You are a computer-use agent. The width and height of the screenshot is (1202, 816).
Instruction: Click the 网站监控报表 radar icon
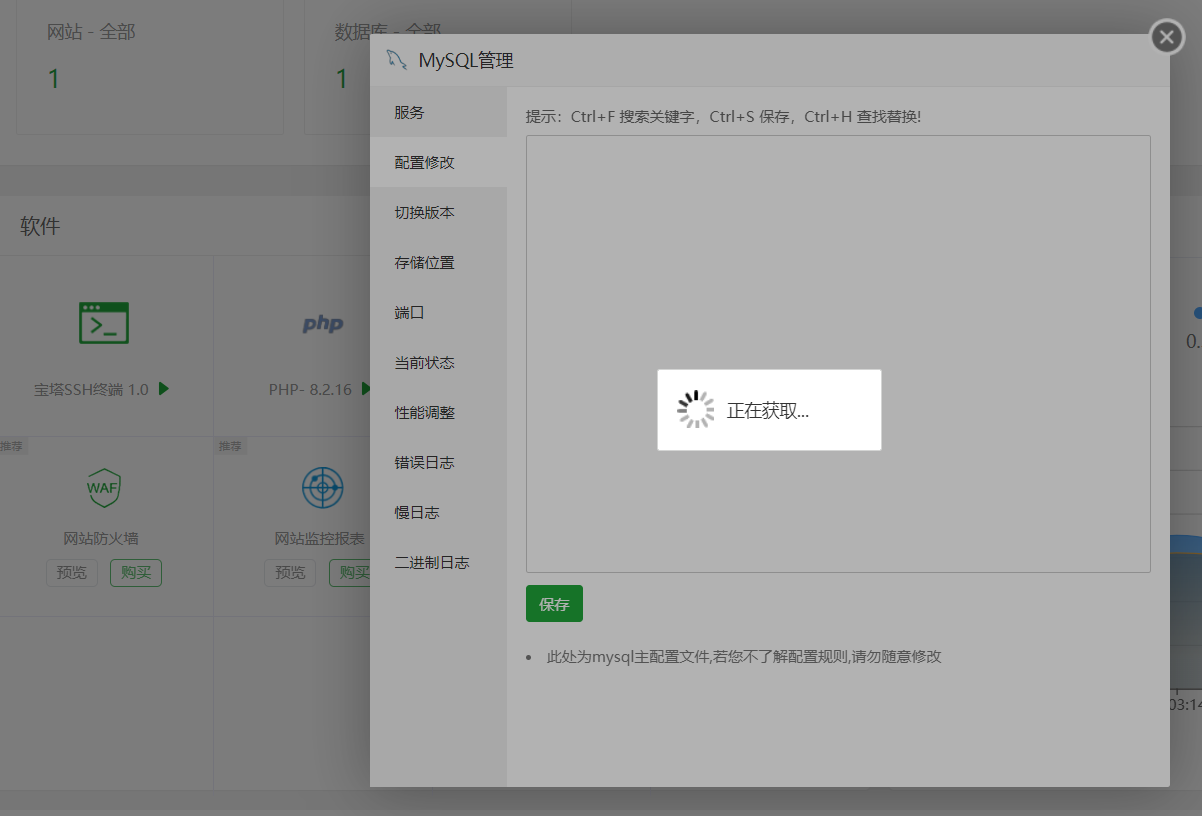tap(323, 487)
